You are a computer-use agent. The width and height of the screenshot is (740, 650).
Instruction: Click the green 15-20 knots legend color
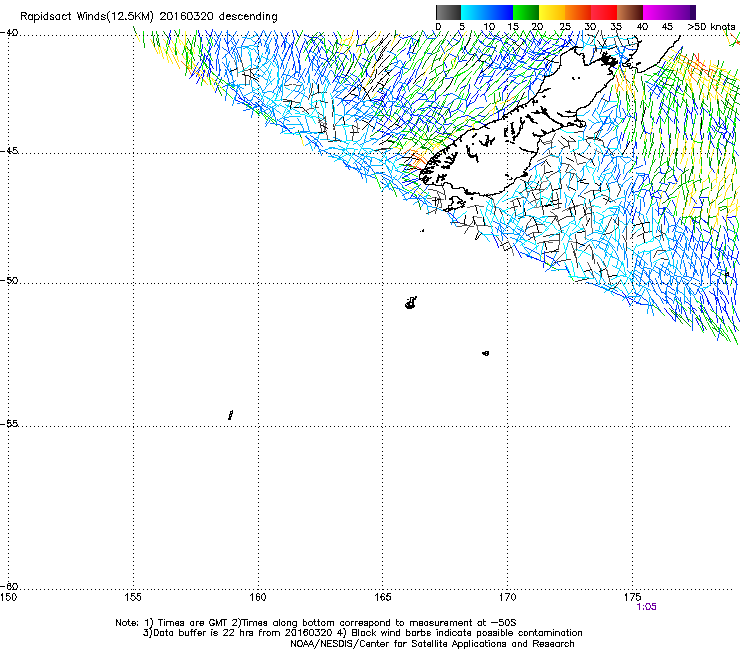coord(526,12)
